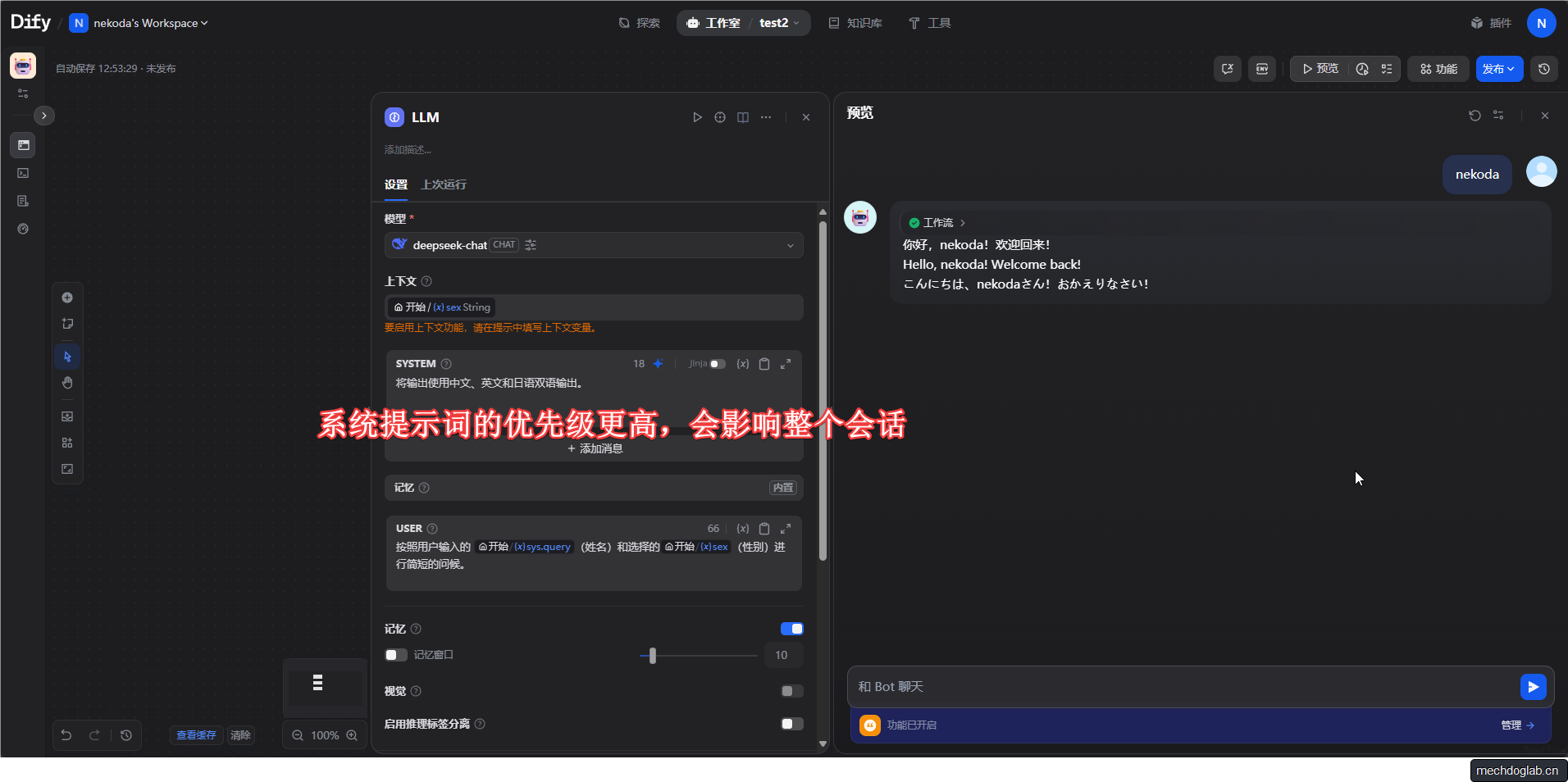Toggle the memory switch off
Viewport: 1568px width, 782px height.
[x=791, y=629]
